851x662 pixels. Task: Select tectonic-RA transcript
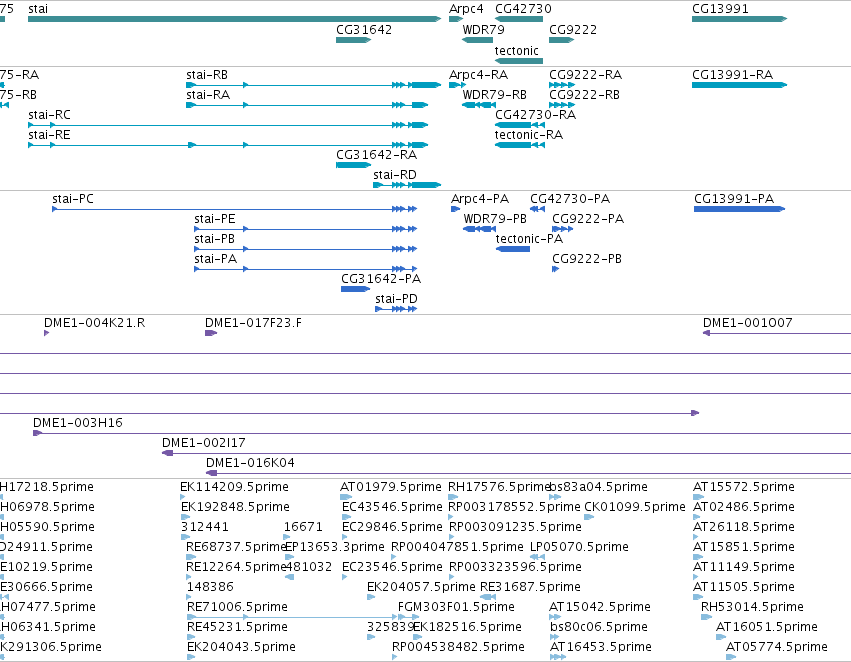[x=519, y=145]
